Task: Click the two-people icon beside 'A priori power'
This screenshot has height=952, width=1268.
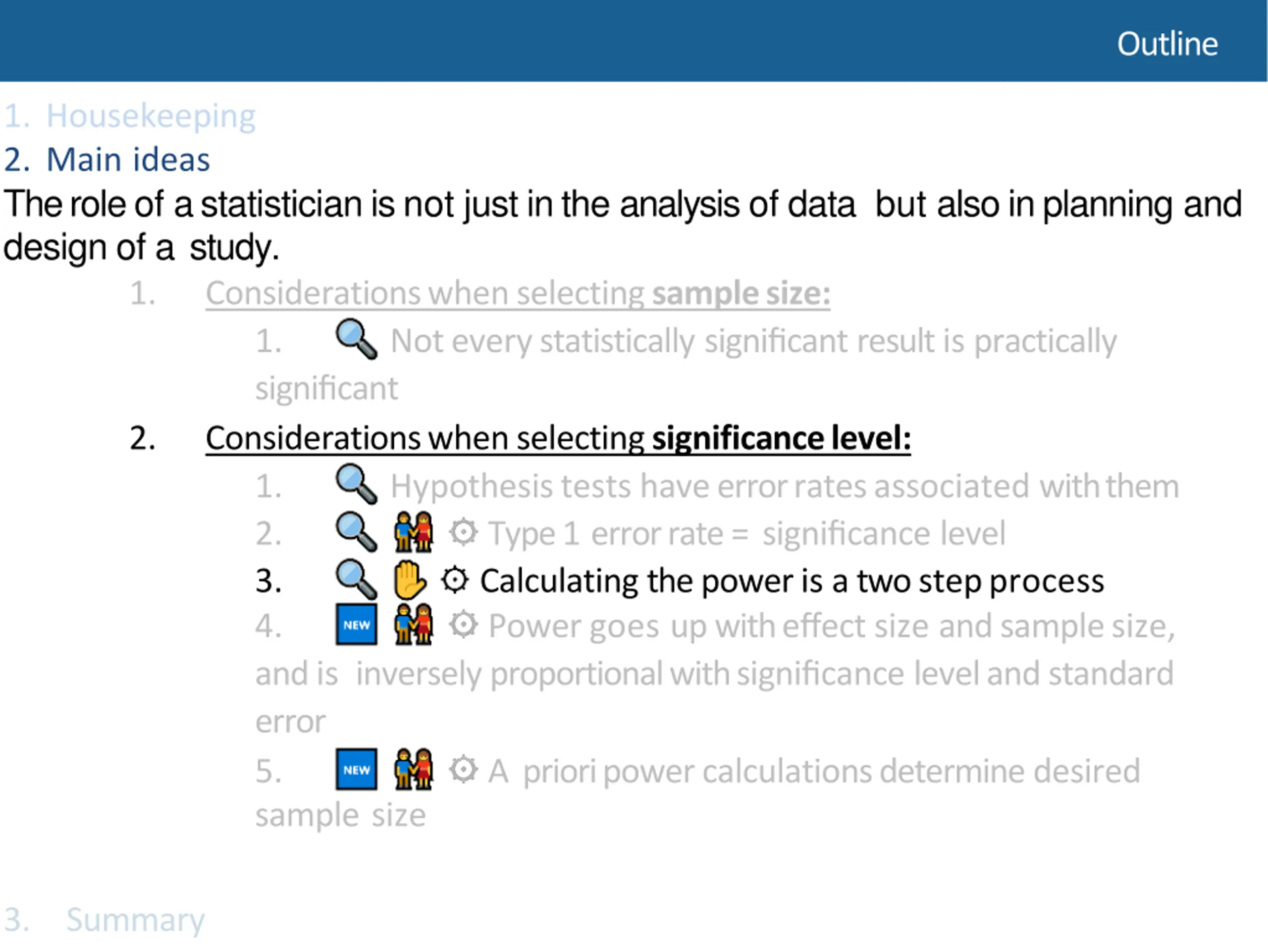Action: [413, 770]
